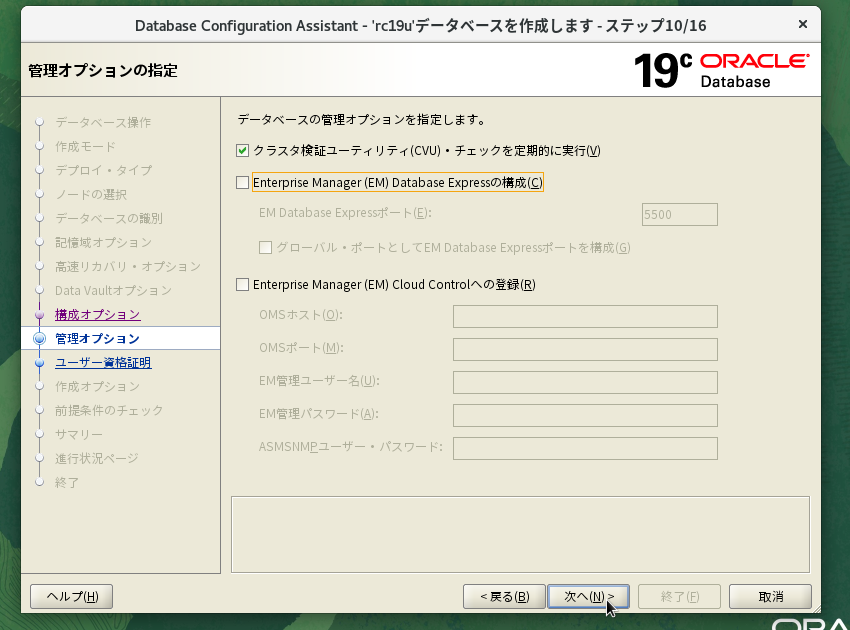Click the OMSポート input field
Viewport: 850px width, 630px height.
pos(585,349)
